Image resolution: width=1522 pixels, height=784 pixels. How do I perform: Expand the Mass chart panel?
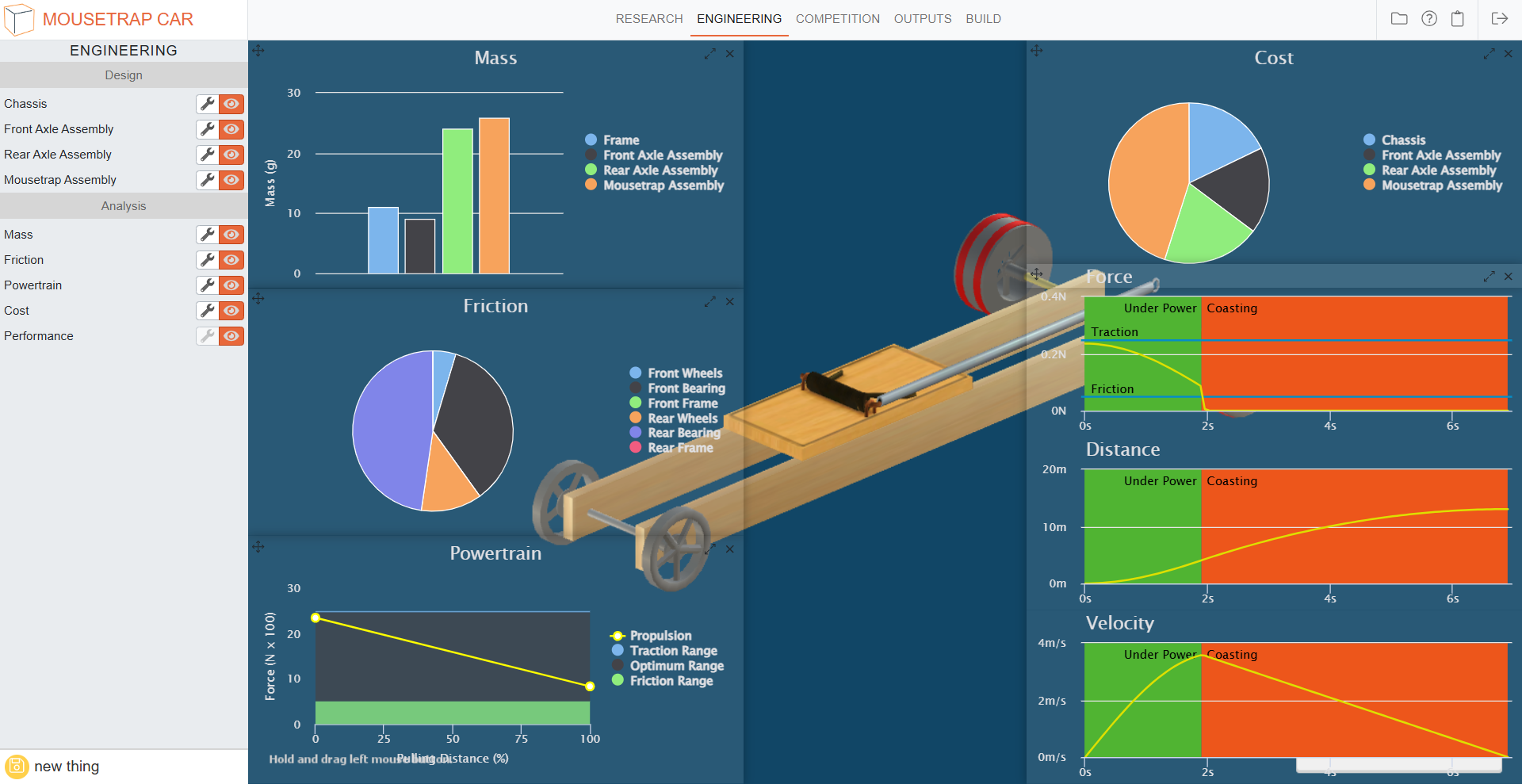pos(709,54)
